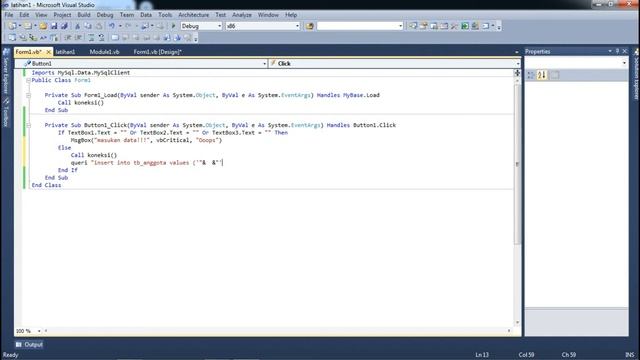
Task: Click the Add New Item toolbar icon
Action: tap(27, 26)
